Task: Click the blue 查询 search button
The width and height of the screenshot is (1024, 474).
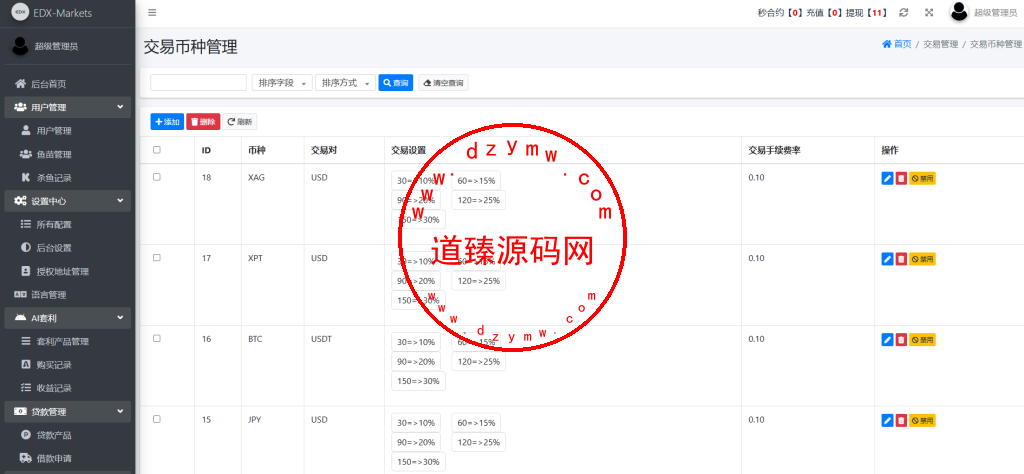Action: tap(396, 83)
